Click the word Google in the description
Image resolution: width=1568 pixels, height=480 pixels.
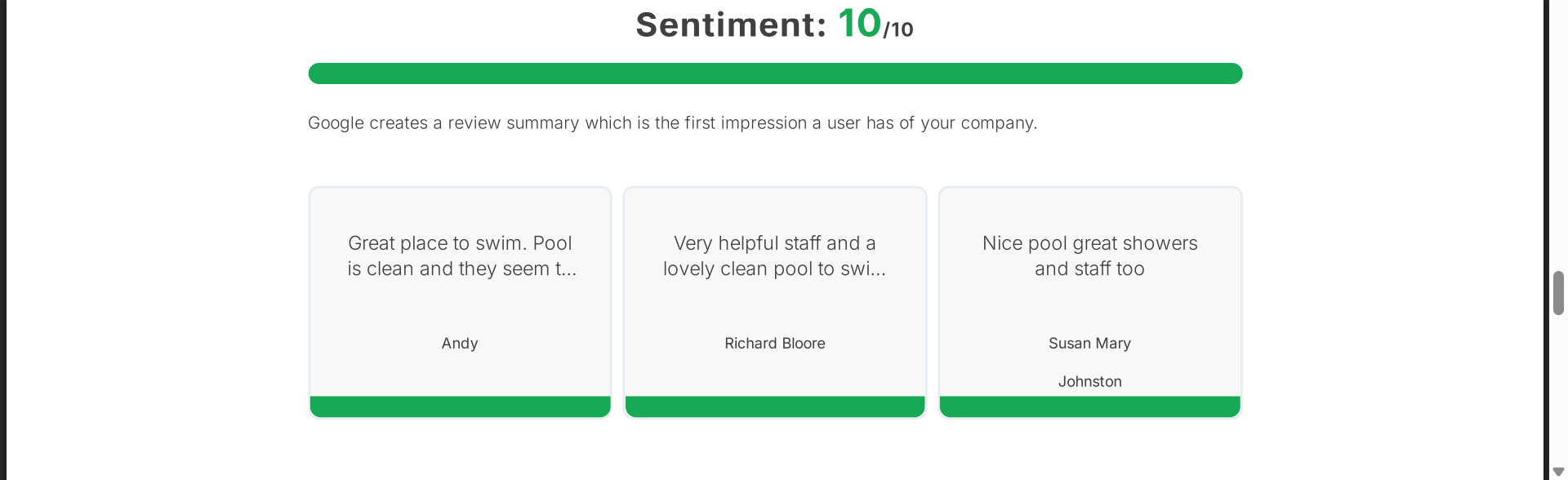pyautogui.click(x=335, y=123)
